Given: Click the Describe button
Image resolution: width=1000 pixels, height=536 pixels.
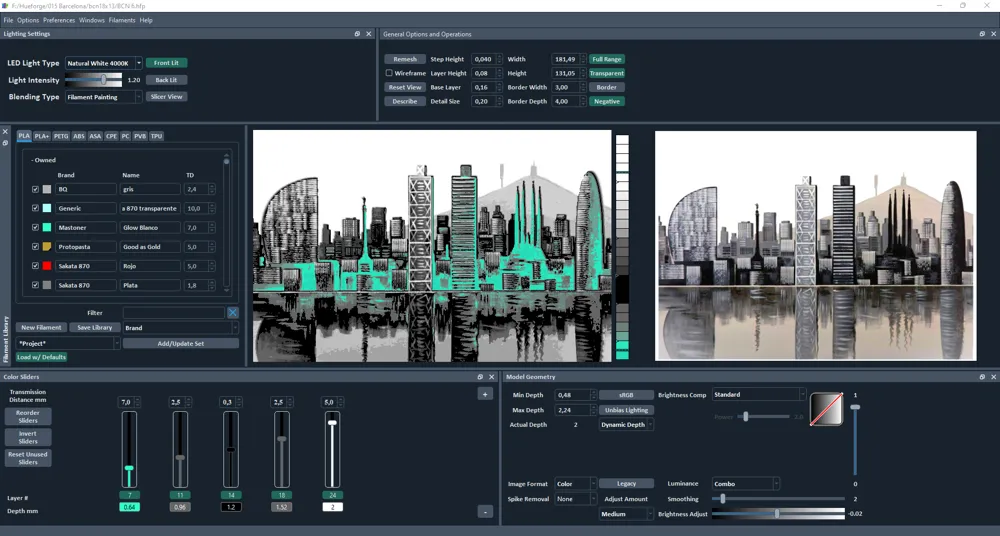Looking at the screenshot, I should point(405,101).
